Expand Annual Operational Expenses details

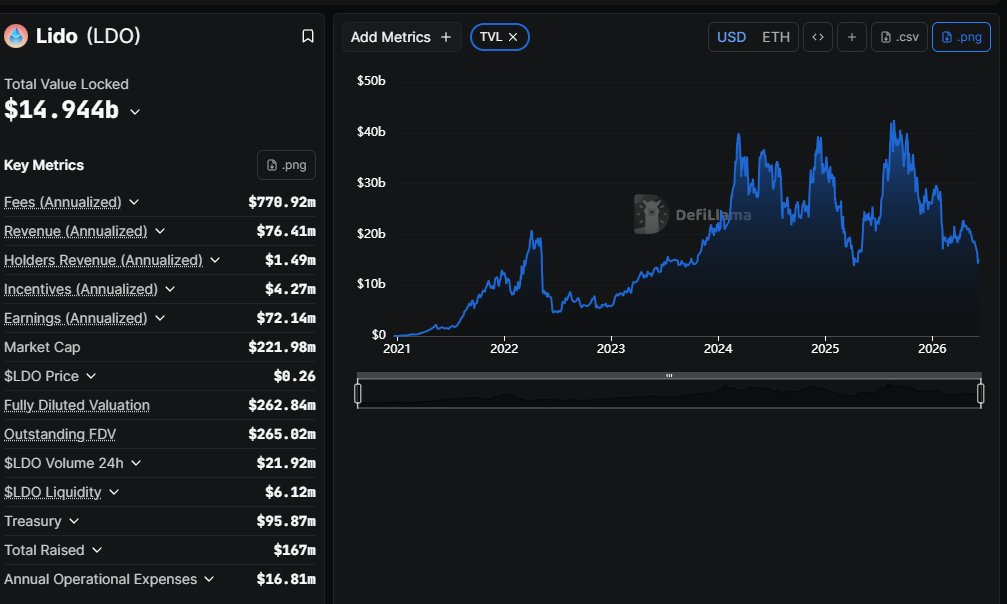click(x=209, y=579)
